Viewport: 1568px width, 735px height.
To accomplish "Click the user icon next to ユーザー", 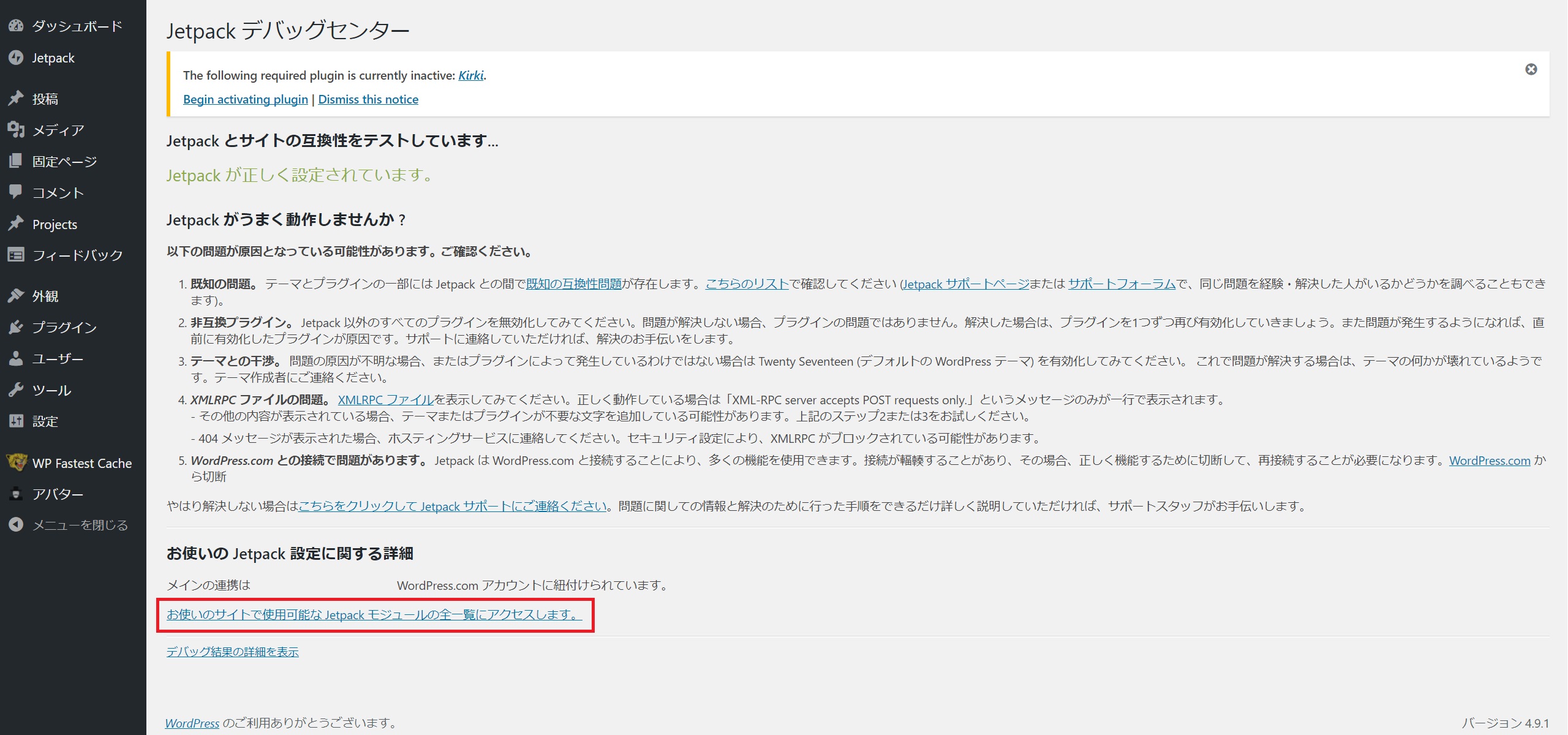I will point(16,358).
